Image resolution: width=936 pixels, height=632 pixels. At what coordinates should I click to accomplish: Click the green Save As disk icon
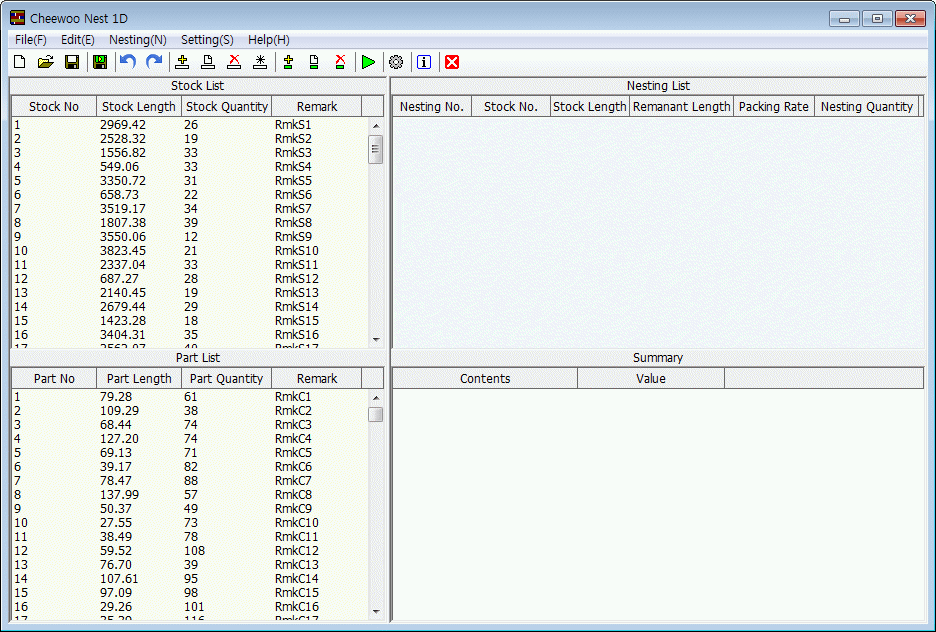pos(100,62)
